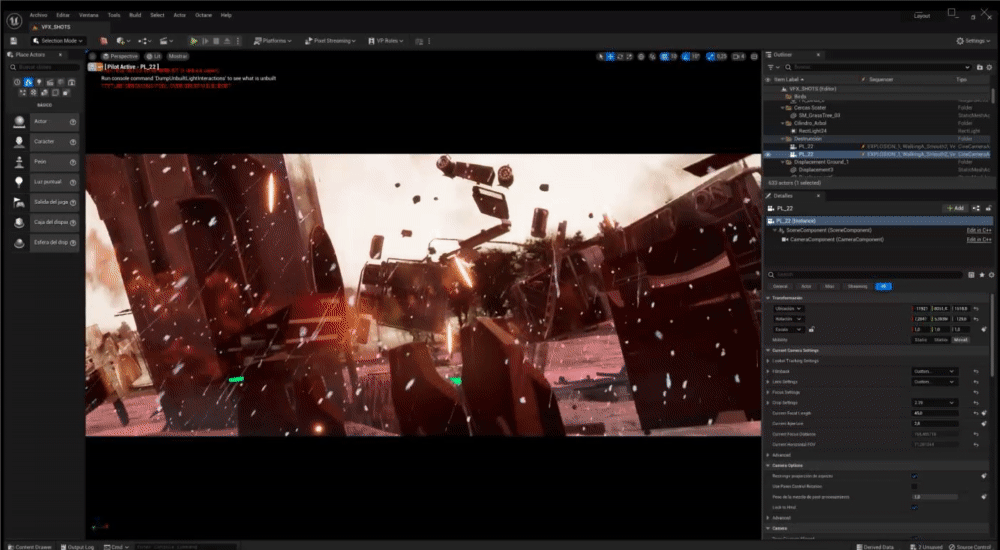
Task: Open help for Esfera del disparador
Action: pos(73,242)
